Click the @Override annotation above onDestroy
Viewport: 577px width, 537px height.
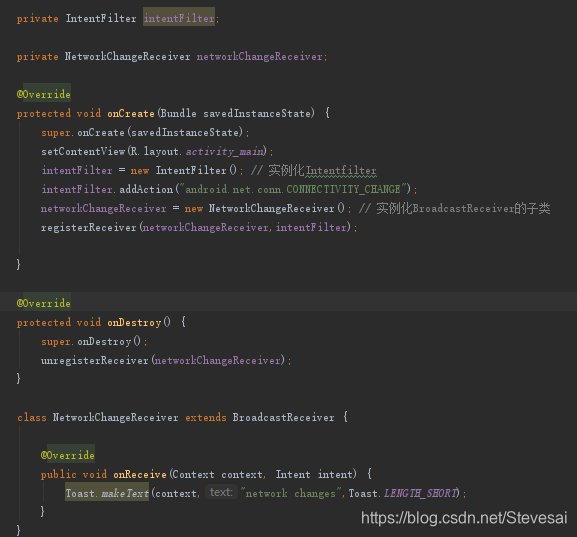tap(44, 303)
